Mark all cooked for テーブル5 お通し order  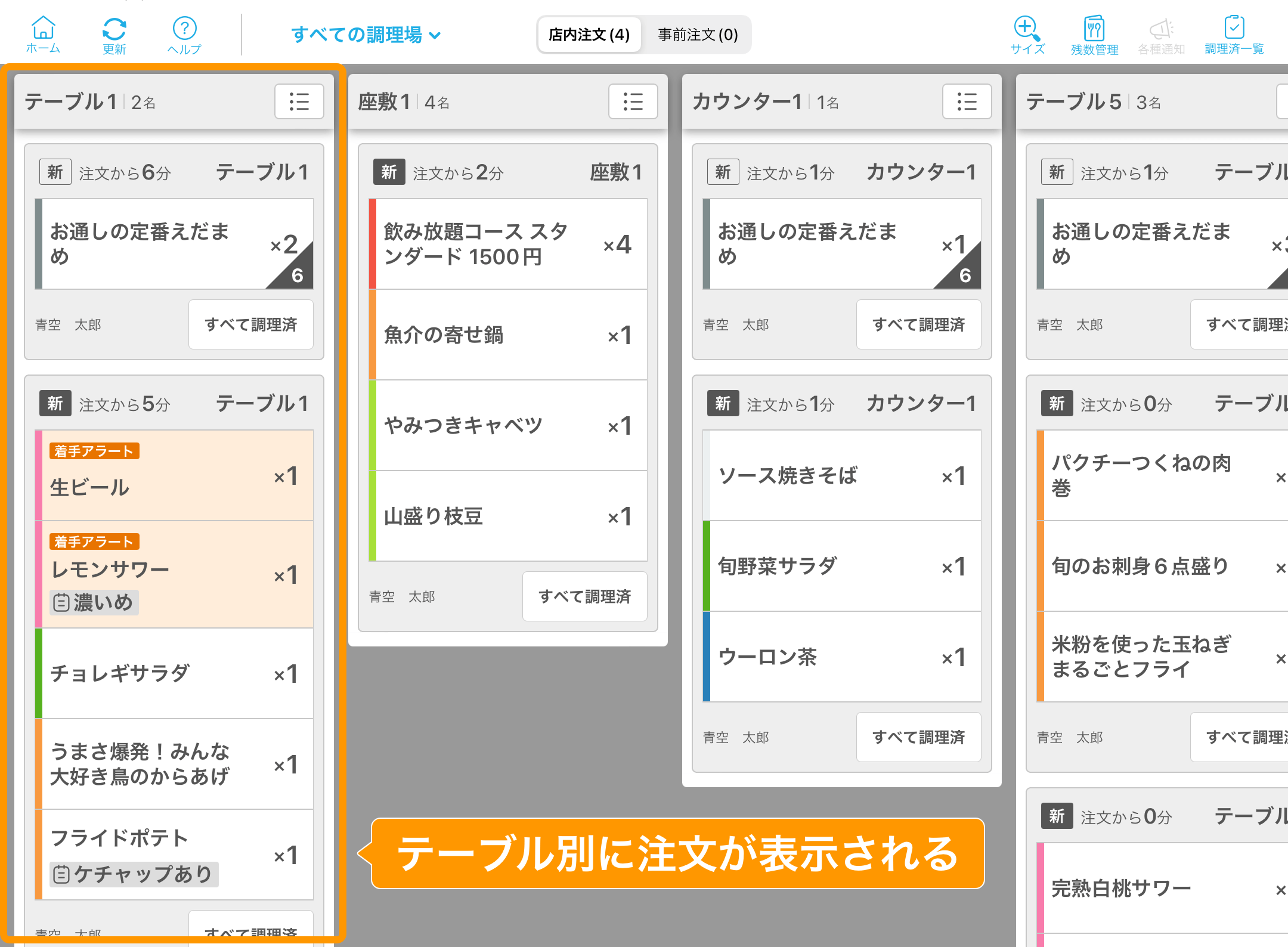(1240, 324)
